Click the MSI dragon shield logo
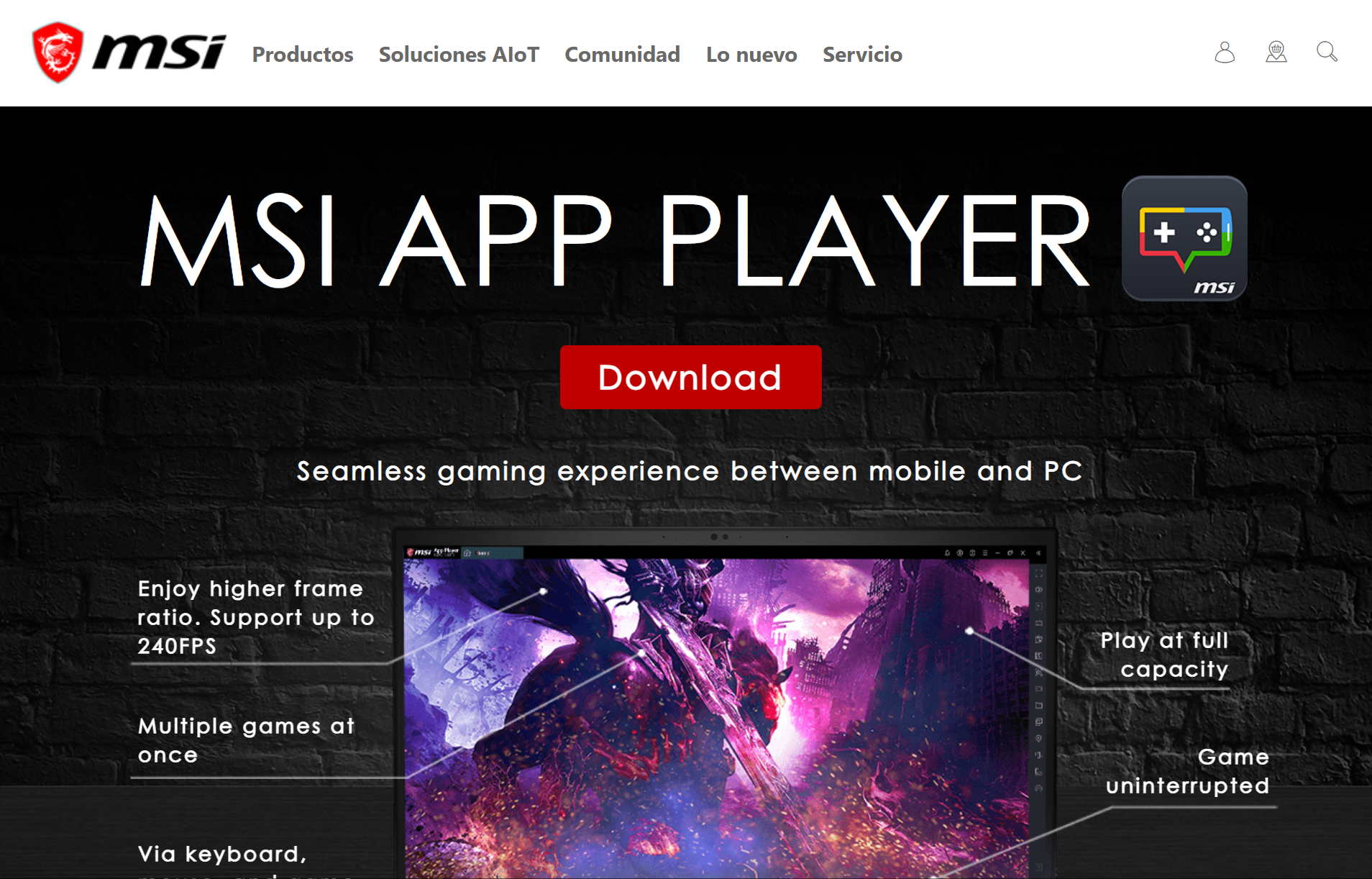1372x879 pixels. tap(58, 53)
